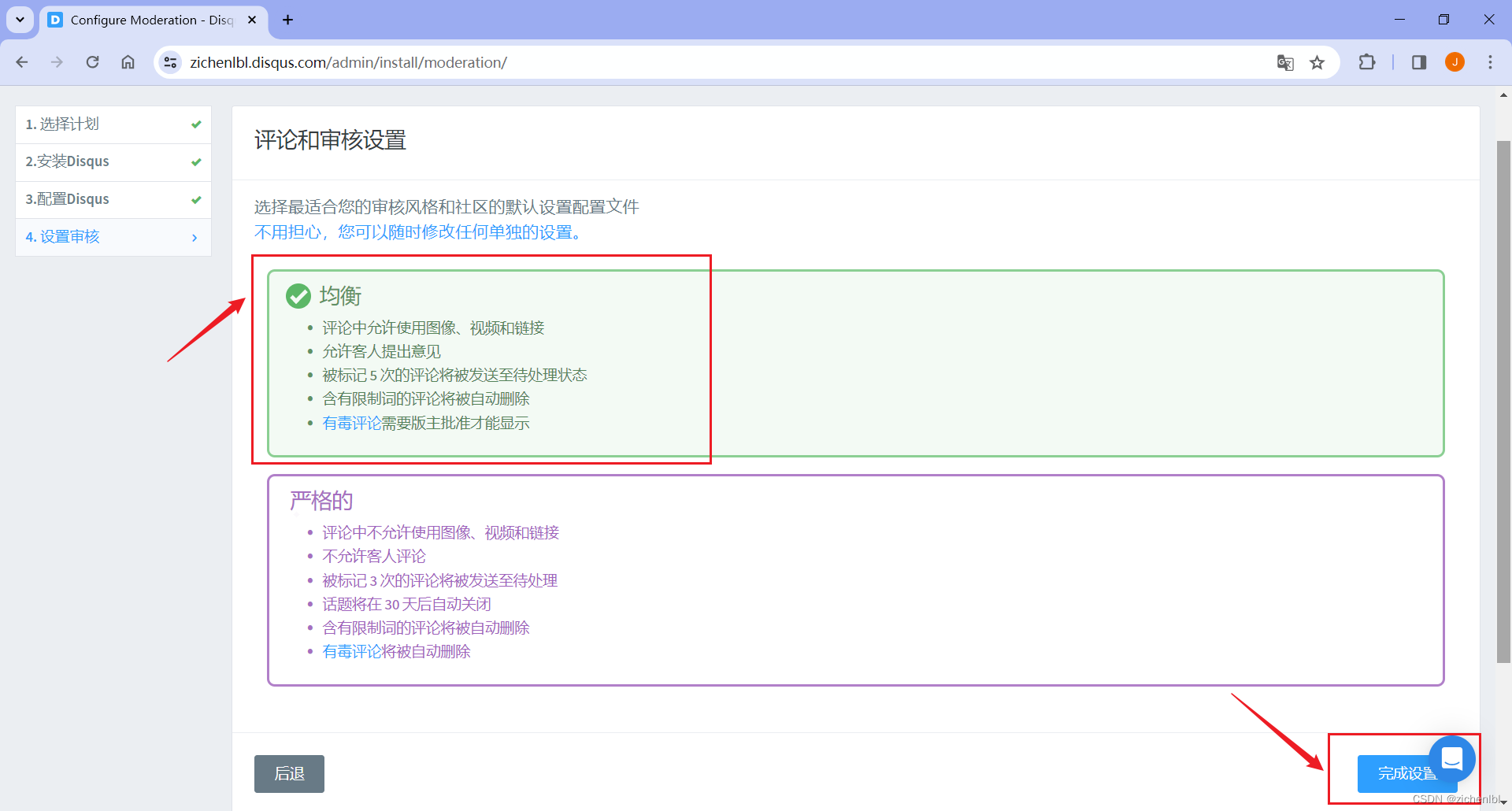
Task: Open the profile avatar J
Action: point(1455,62)
